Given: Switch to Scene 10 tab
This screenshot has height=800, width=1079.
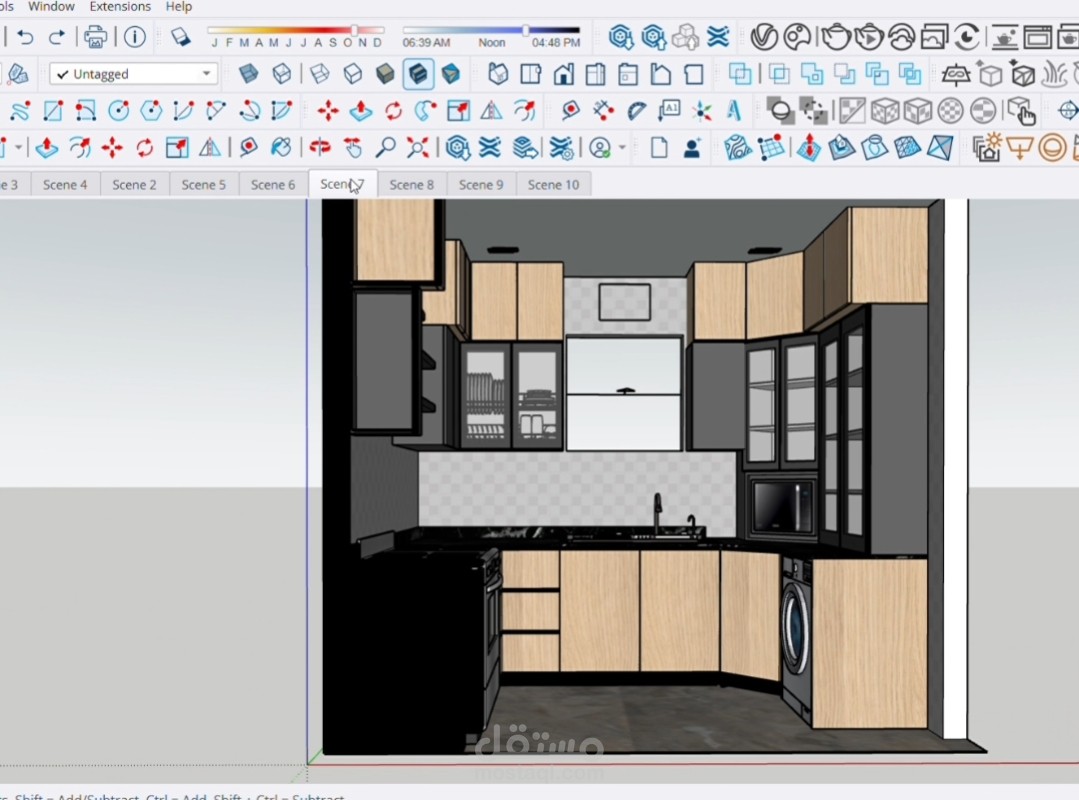Looking at the screenshot, I should [553, 184].
